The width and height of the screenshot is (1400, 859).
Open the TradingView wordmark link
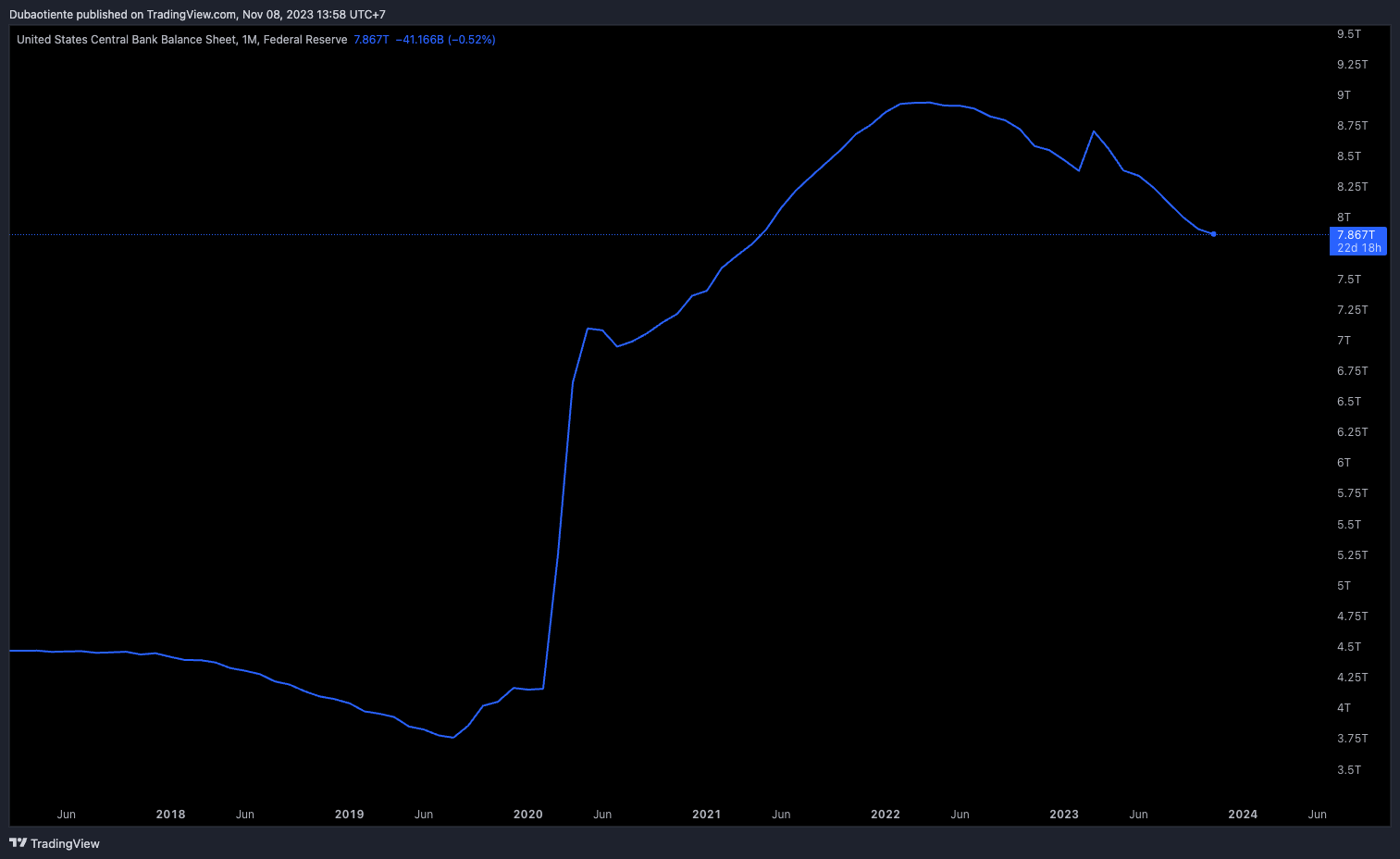[65, 843]
